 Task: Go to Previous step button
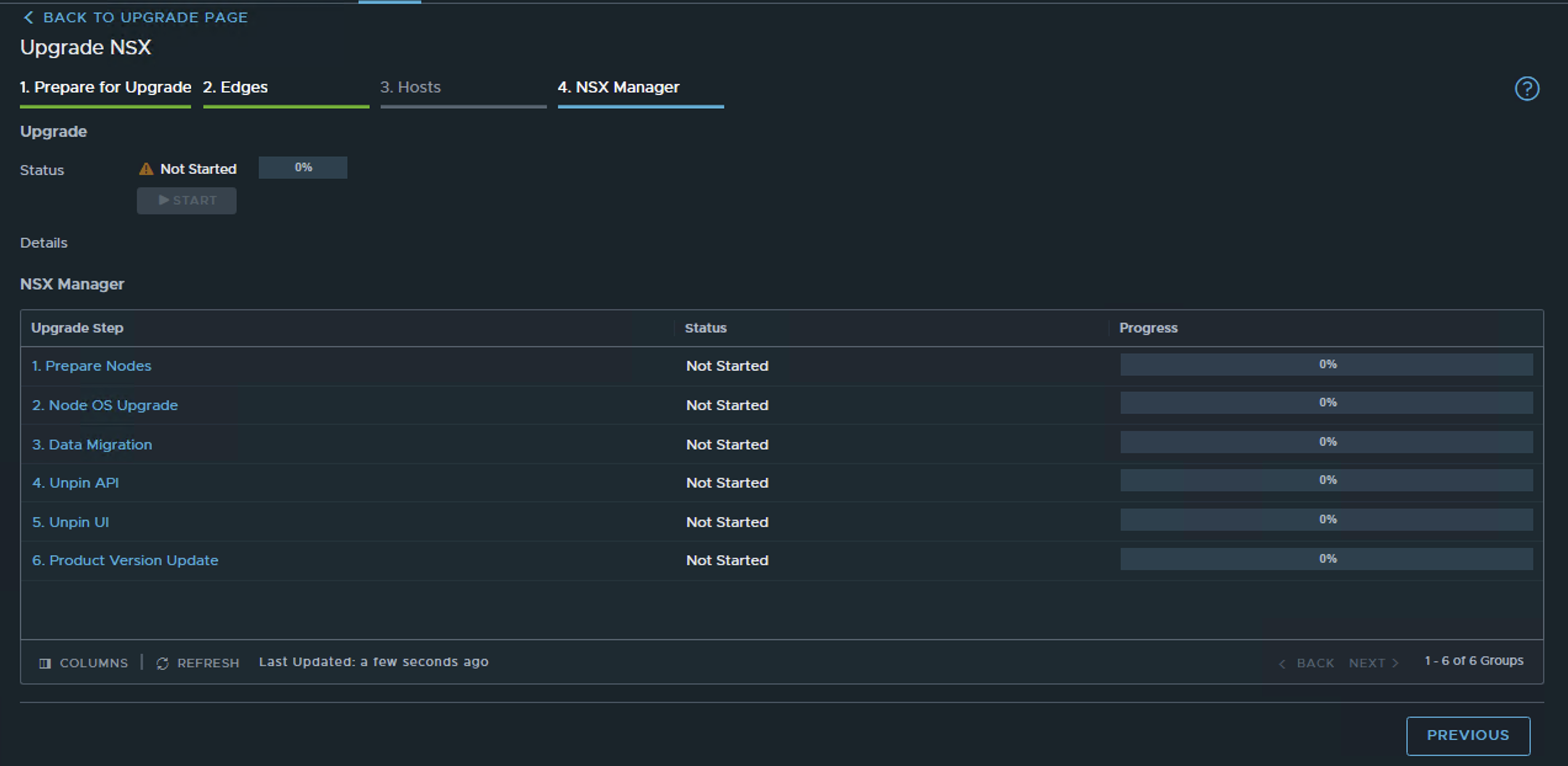point(1467,735)
